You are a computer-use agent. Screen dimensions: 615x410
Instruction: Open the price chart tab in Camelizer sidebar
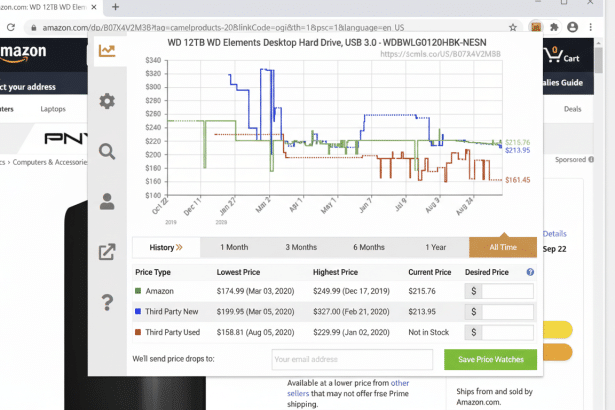click(x=107, y=51)
